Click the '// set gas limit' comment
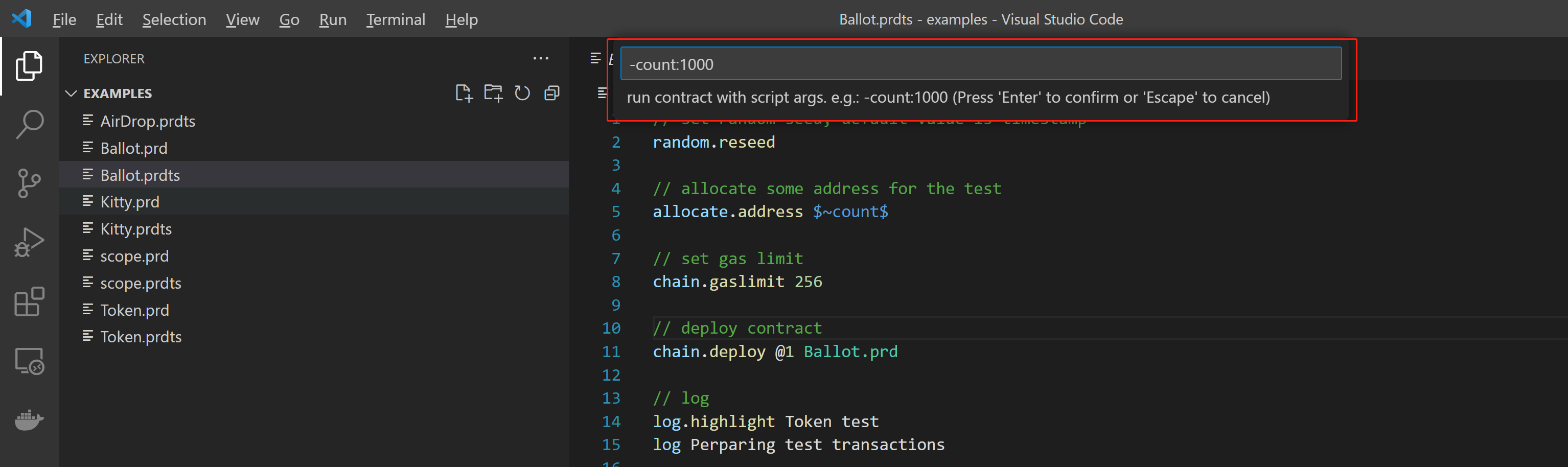Image resolution: width=1568 pixels, height=467 pixels. (728, 258)
